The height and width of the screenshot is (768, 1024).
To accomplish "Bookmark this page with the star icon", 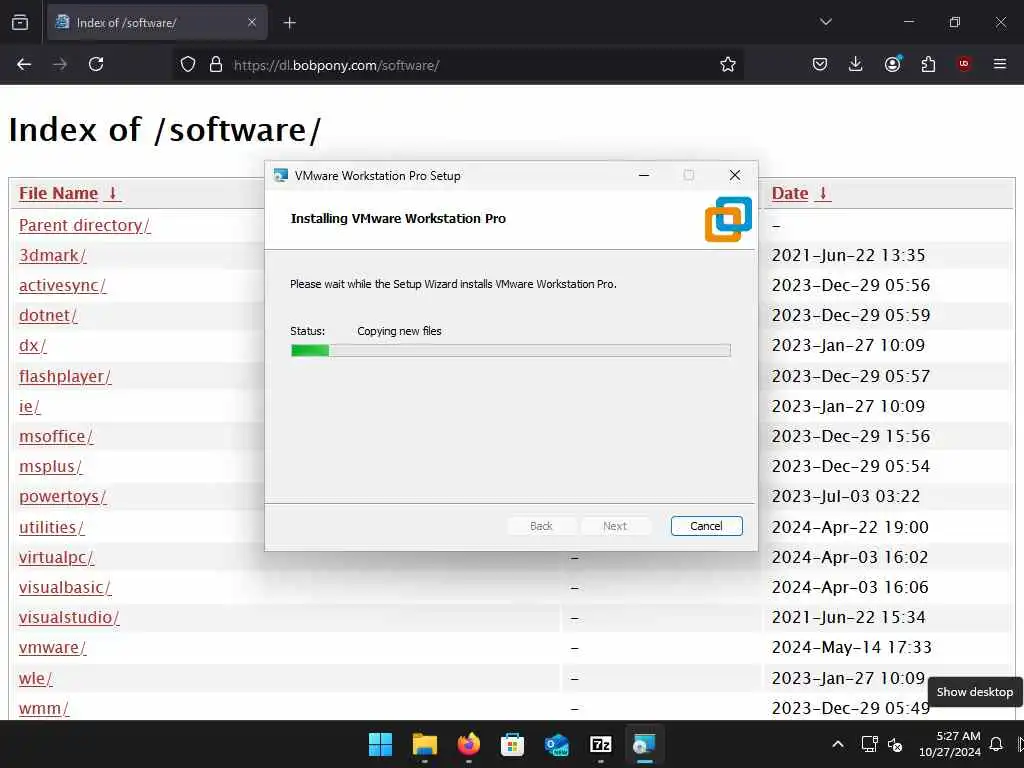I will tap(728, 65).
